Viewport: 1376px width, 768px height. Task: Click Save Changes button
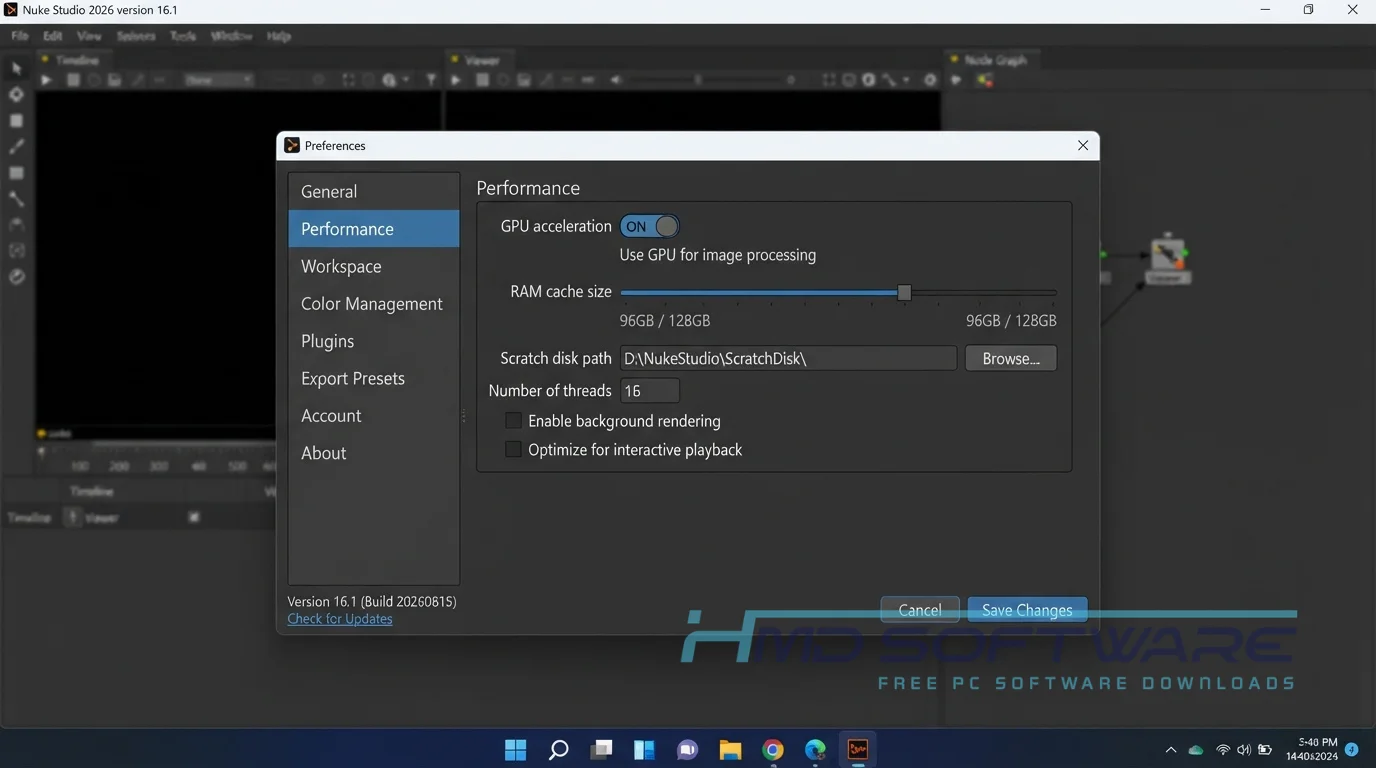coord(1027,610)
